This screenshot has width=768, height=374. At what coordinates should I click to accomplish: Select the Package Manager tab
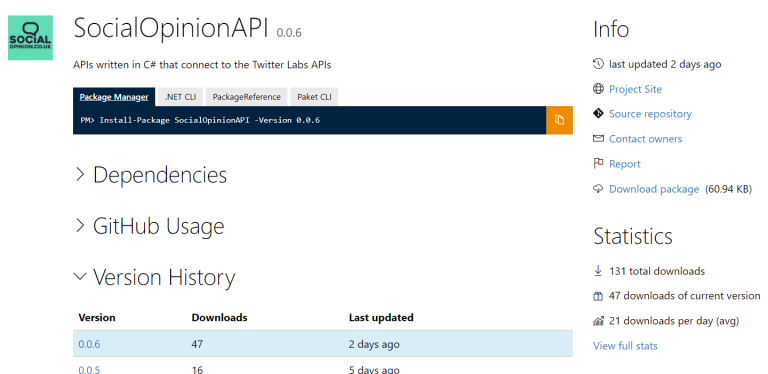pyautogui.click(x=114, y=96)
